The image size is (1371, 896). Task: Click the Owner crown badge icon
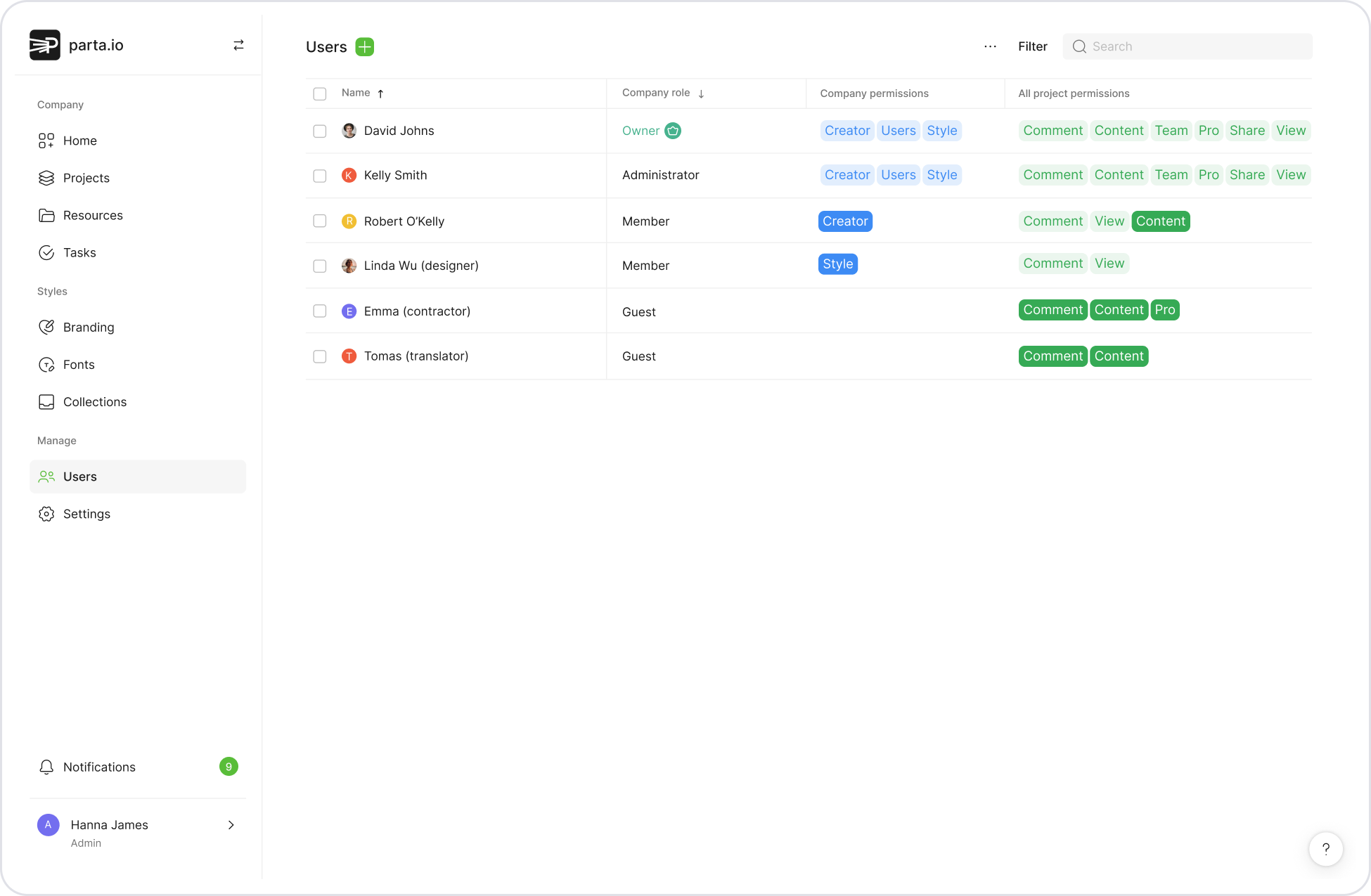[x=673, y=131]
